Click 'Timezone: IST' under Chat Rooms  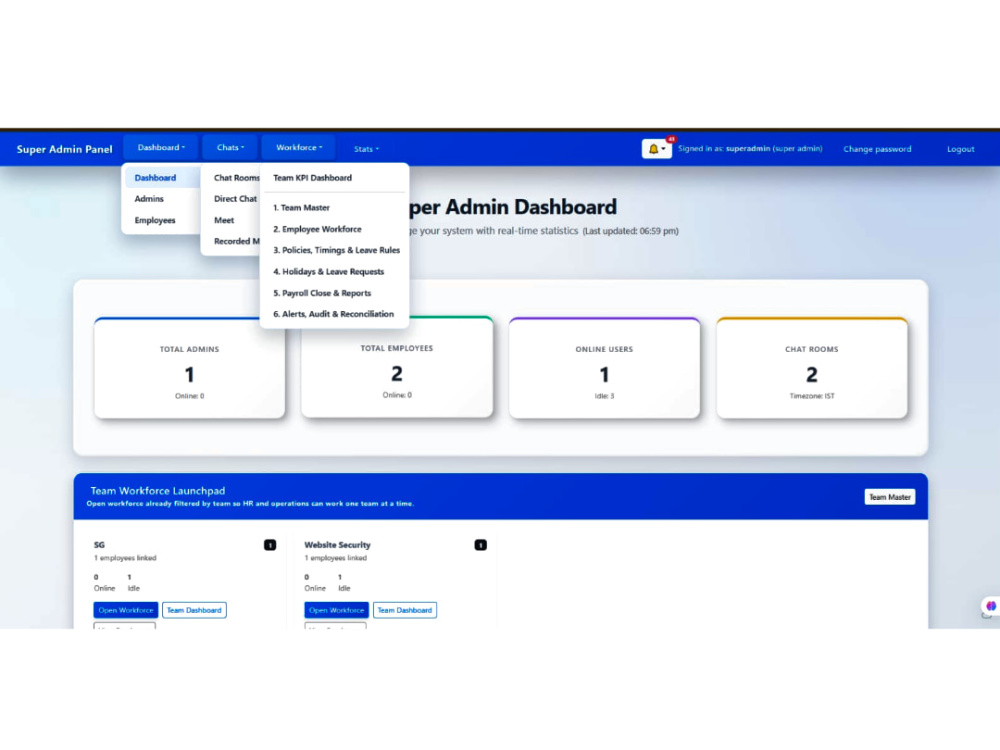[812, 396]
